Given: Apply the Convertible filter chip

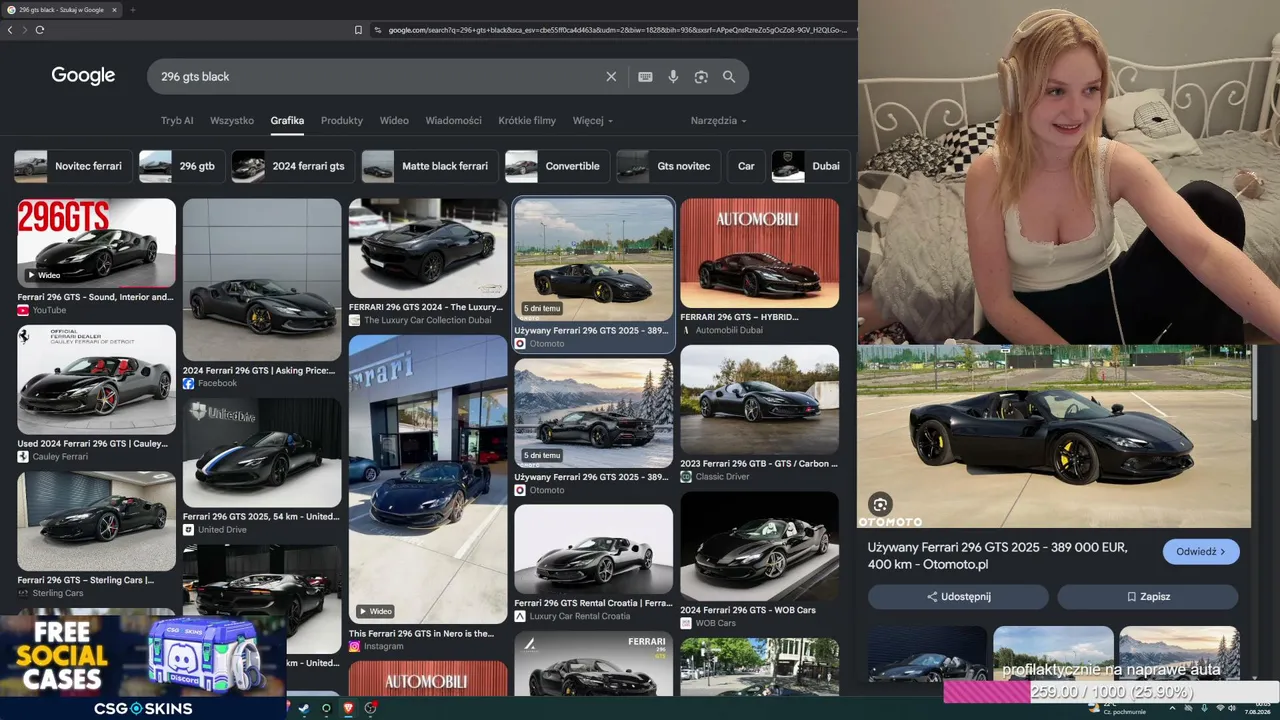Looking at the screenshot, I should pos(557,166).
